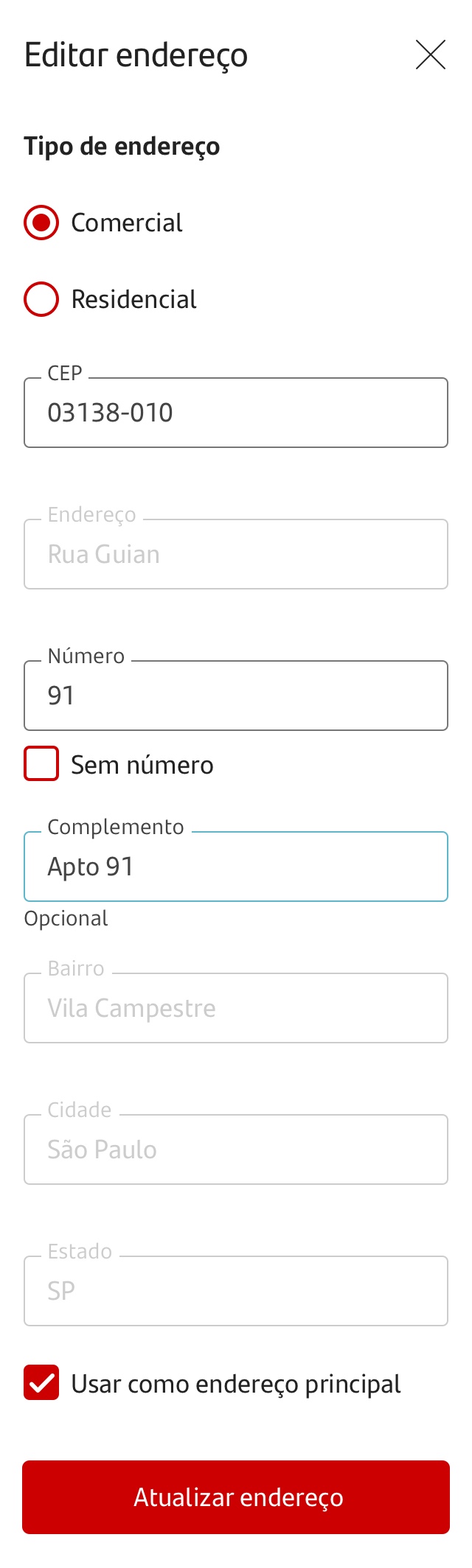Choose the Residencial radio button
472x1568 pixels.
[x=41, y=299]
